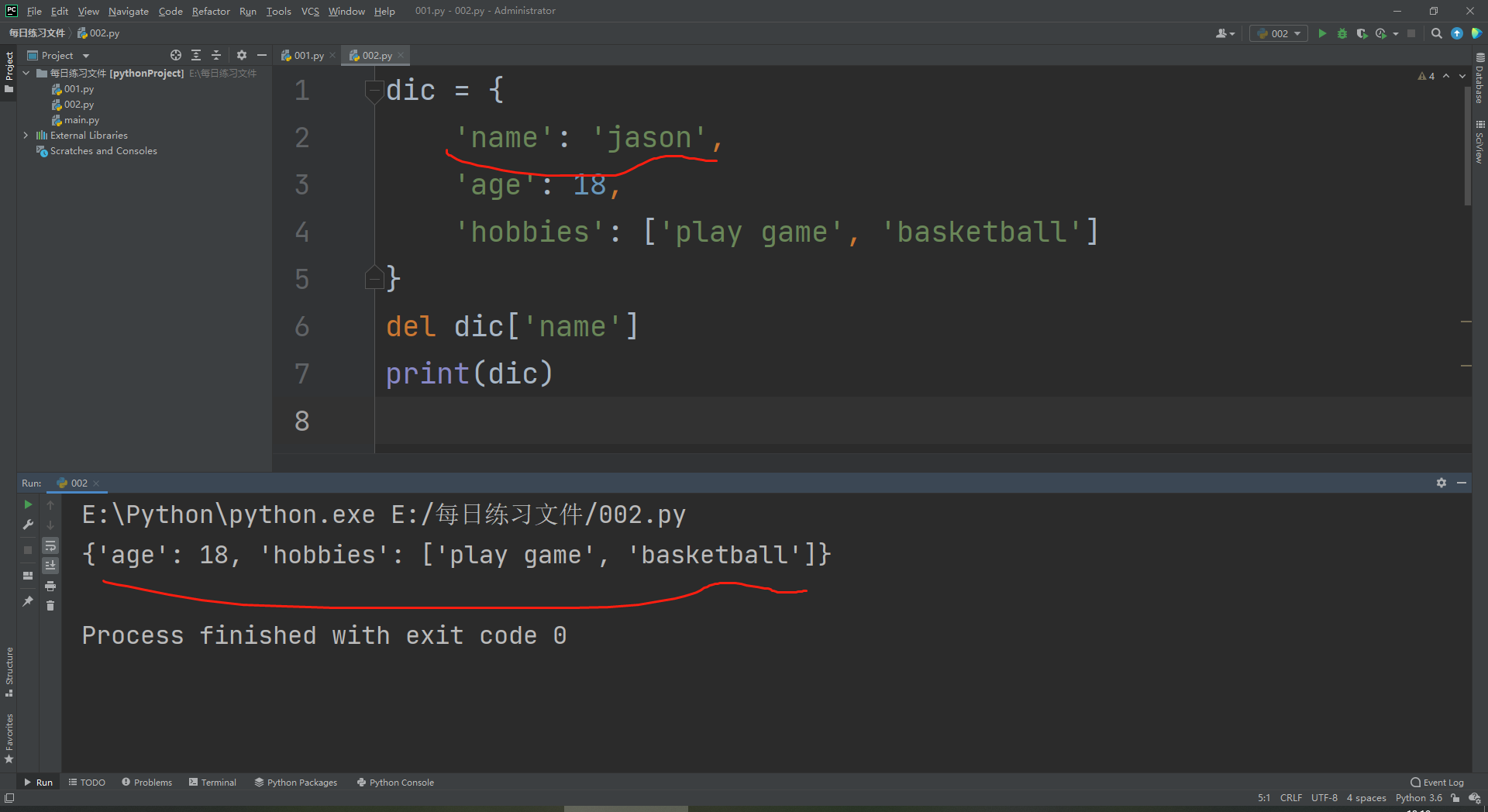Open the Event Log
Screen dimensions: 1488x812
coord(1437,783)
